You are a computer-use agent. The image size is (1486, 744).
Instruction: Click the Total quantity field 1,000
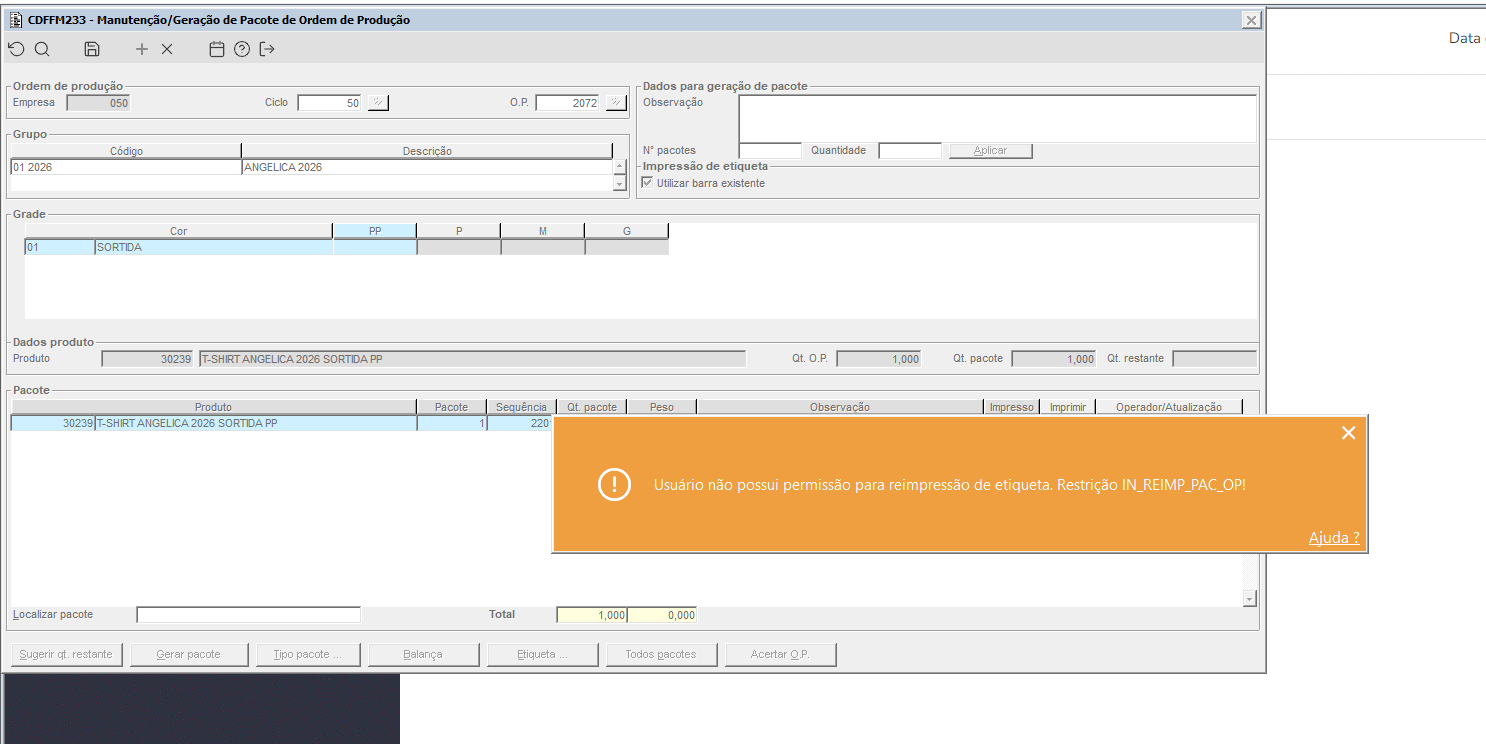591,614
